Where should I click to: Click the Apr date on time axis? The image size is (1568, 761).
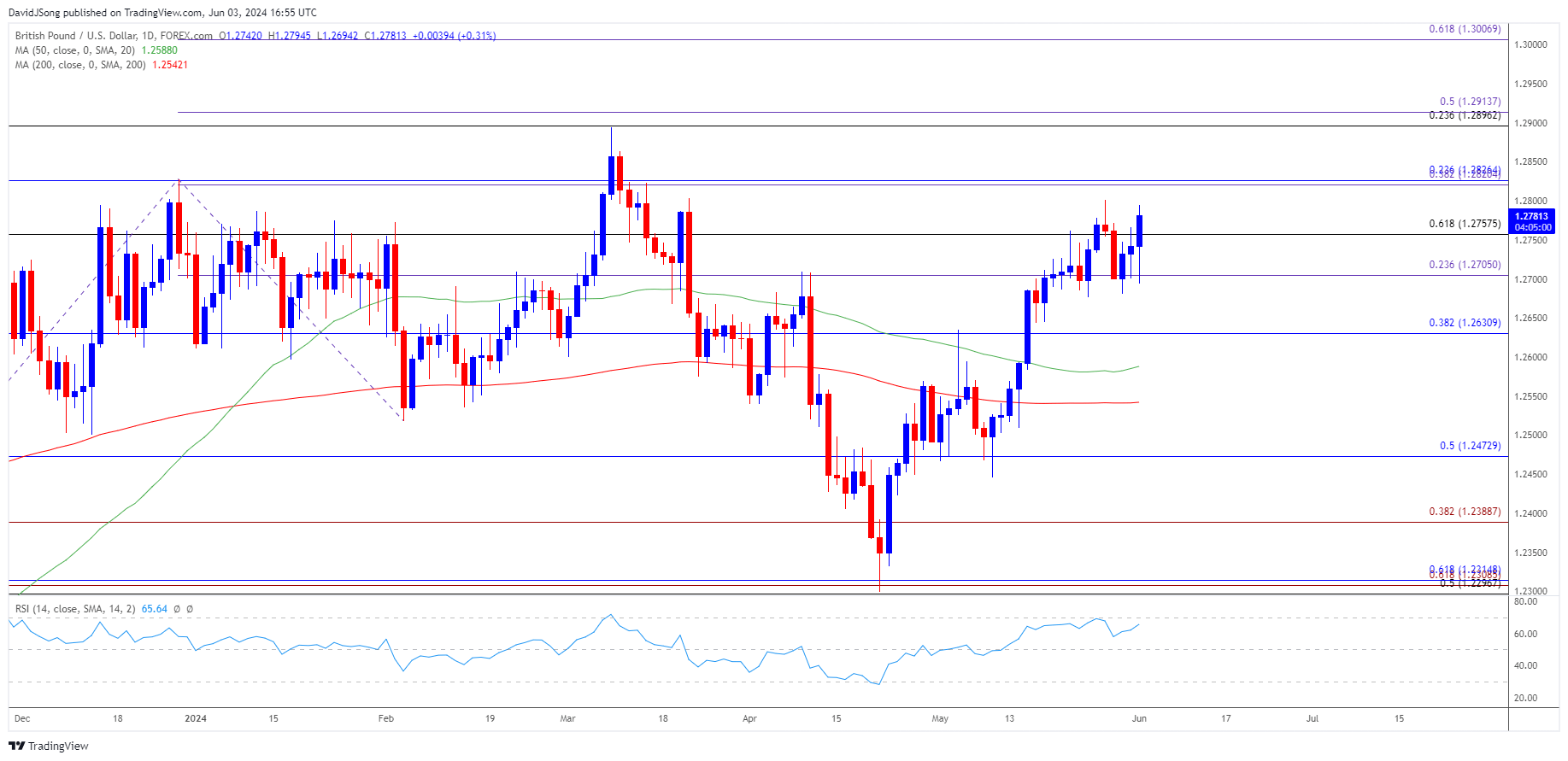[x=749, y=718]
